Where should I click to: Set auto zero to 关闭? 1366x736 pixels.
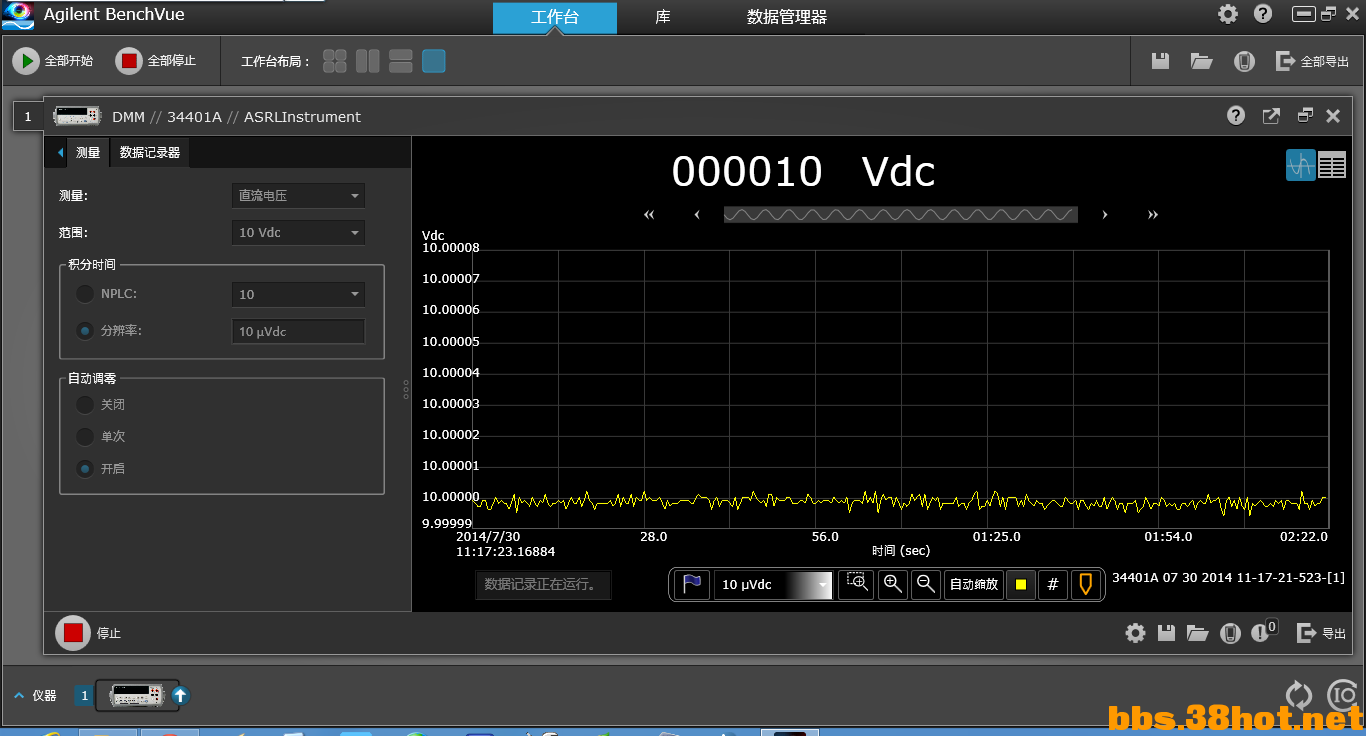pos(86,405)
